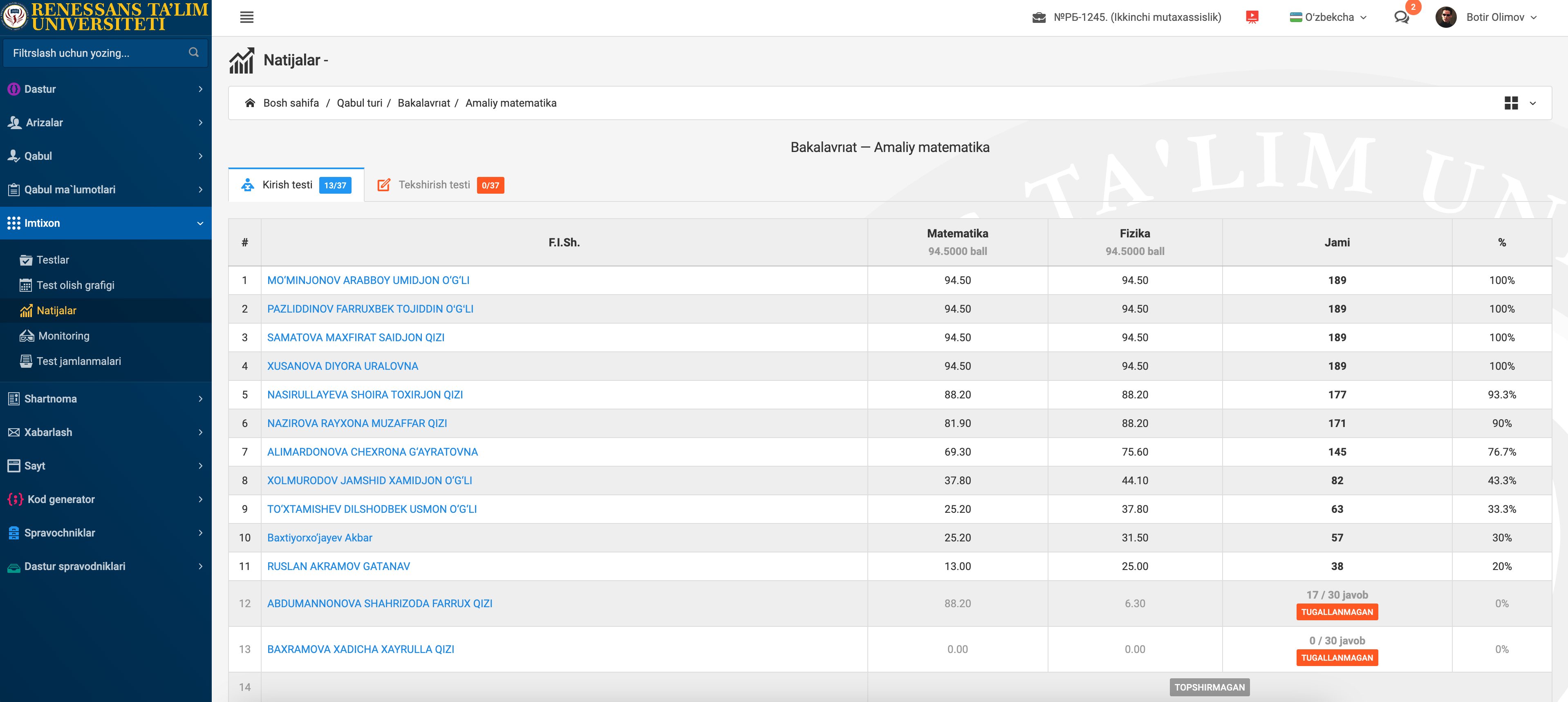Switch to the Tekshirish testi tab
This screenshot has height=702, width=1568.
(441, 185)
